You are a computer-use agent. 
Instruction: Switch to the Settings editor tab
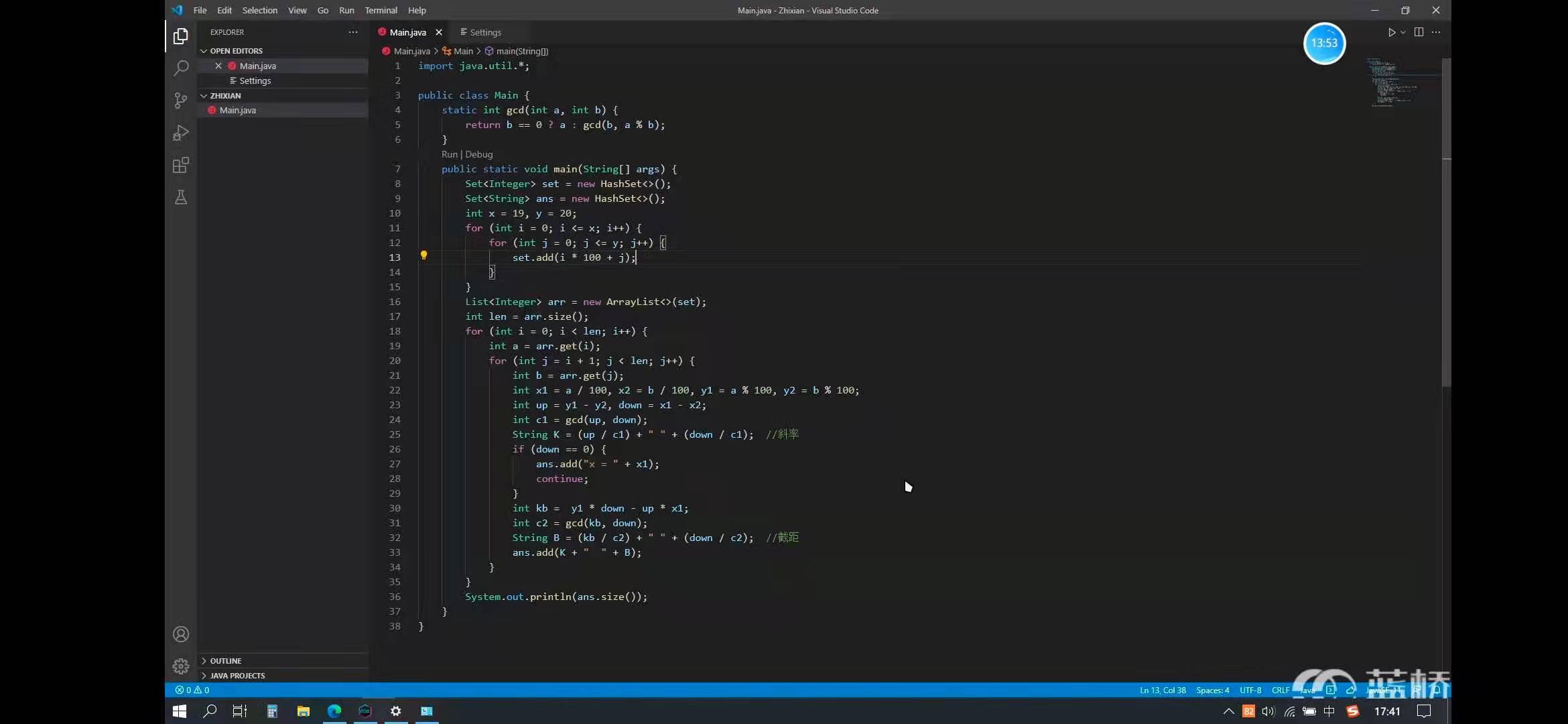click(485, 32)
